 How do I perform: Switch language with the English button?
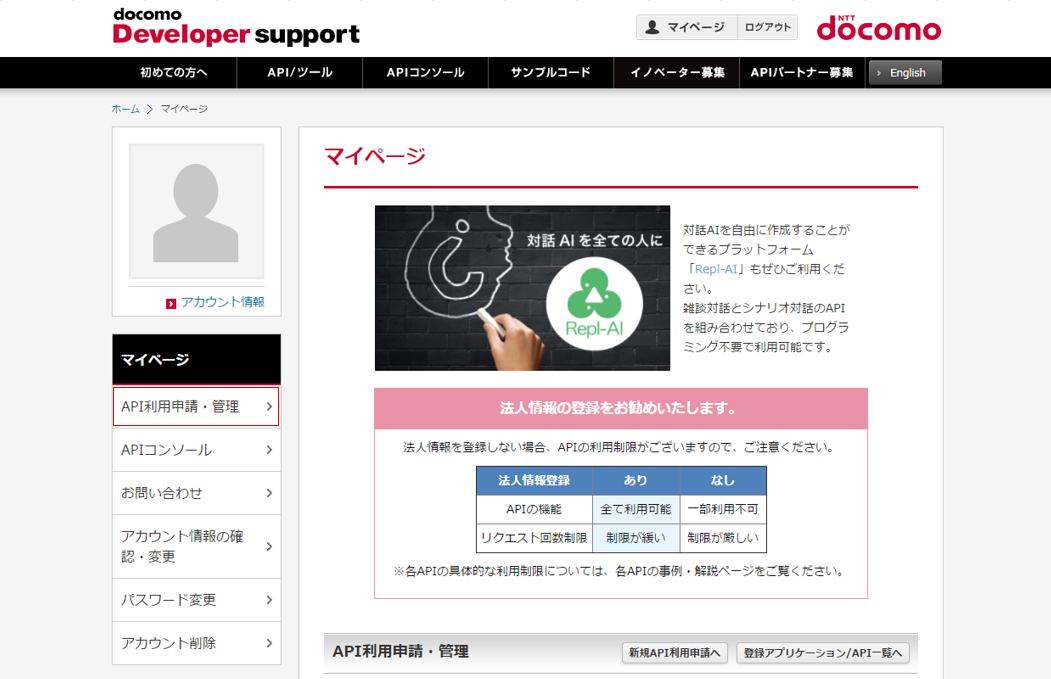(x=905, y=72)
